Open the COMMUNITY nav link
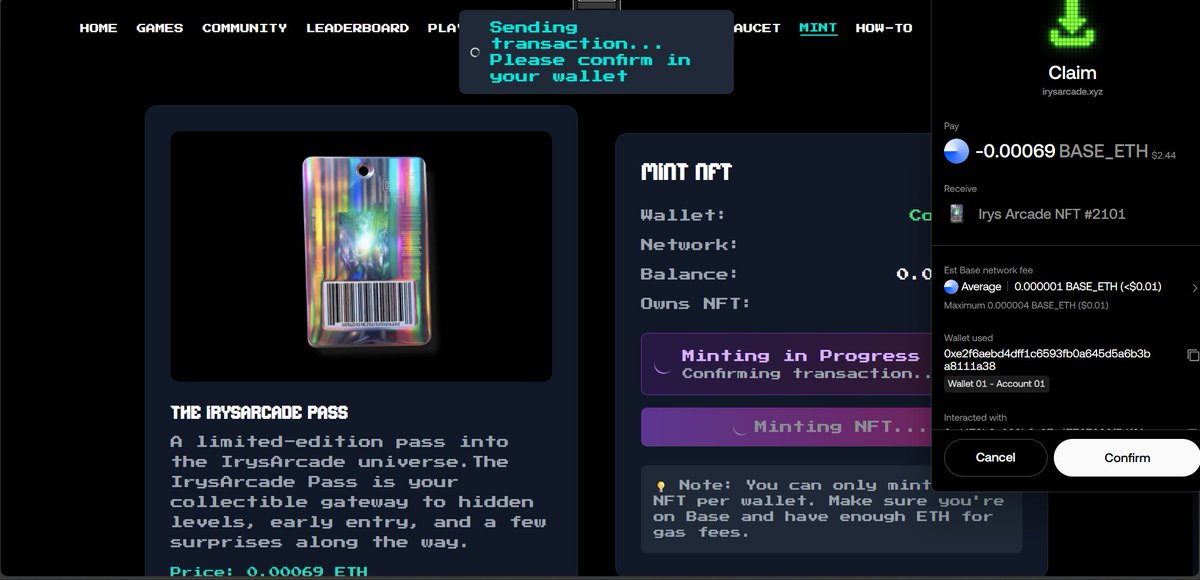Viewport: 1200px width, 580px height. pyautogui.click(x=245, y=28)
